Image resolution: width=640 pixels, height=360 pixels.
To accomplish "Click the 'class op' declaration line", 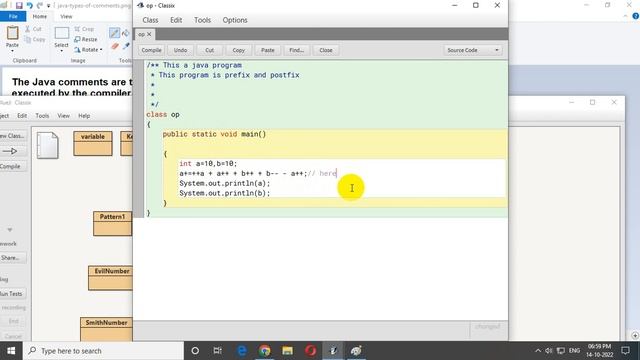I will [163, 115].
